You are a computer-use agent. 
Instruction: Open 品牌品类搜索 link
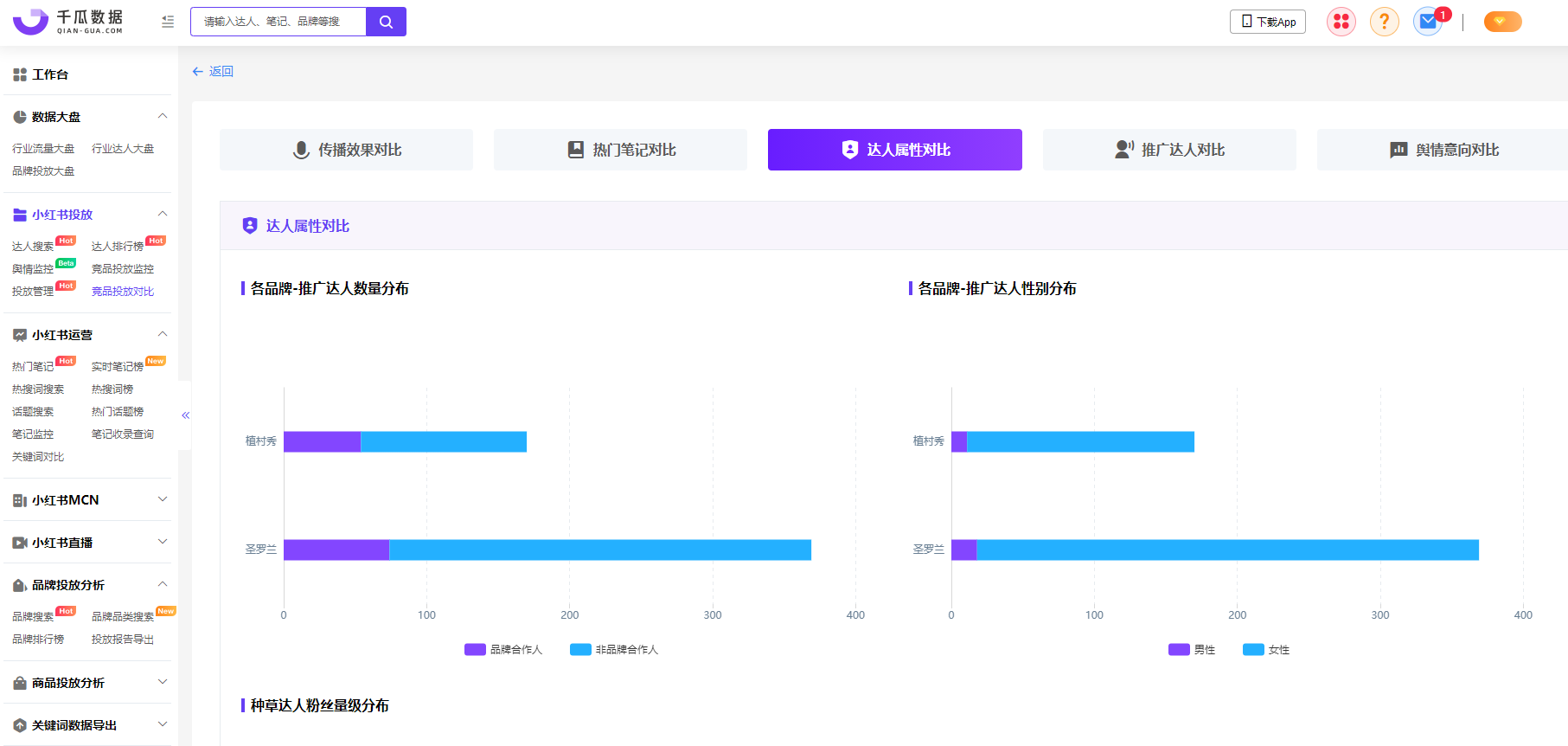pos(123,617)
